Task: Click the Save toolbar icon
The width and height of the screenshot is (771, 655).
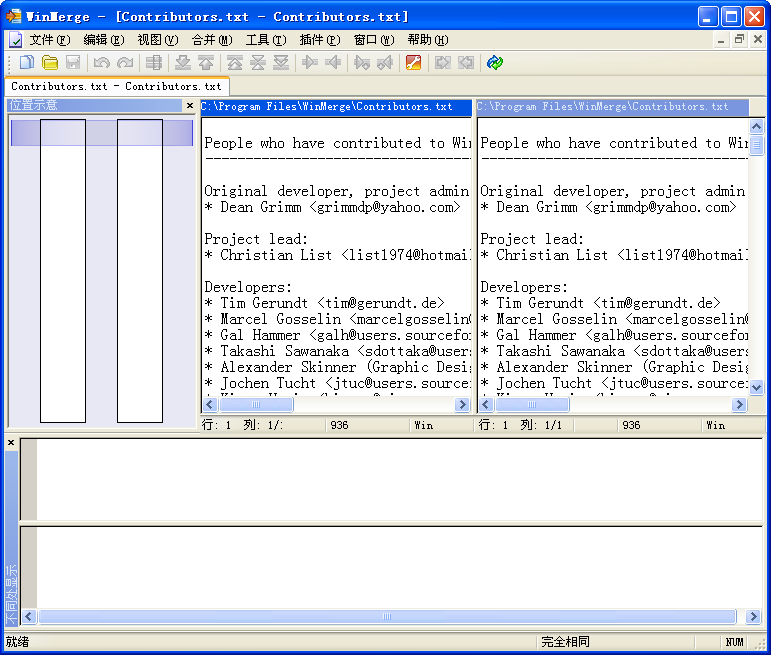Action: [73, 63]
